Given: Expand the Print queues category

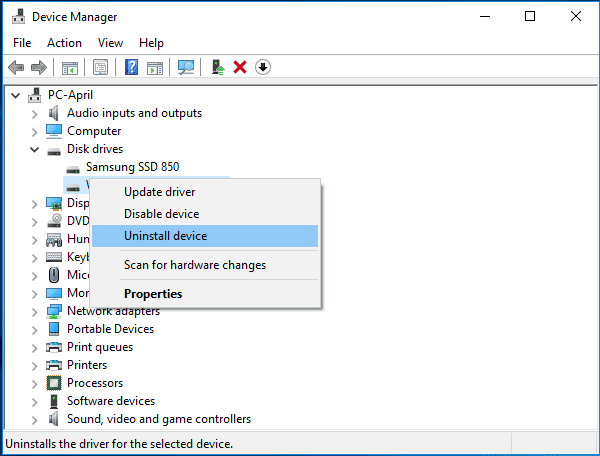Looking at the screenshot, I should [34, 348].
